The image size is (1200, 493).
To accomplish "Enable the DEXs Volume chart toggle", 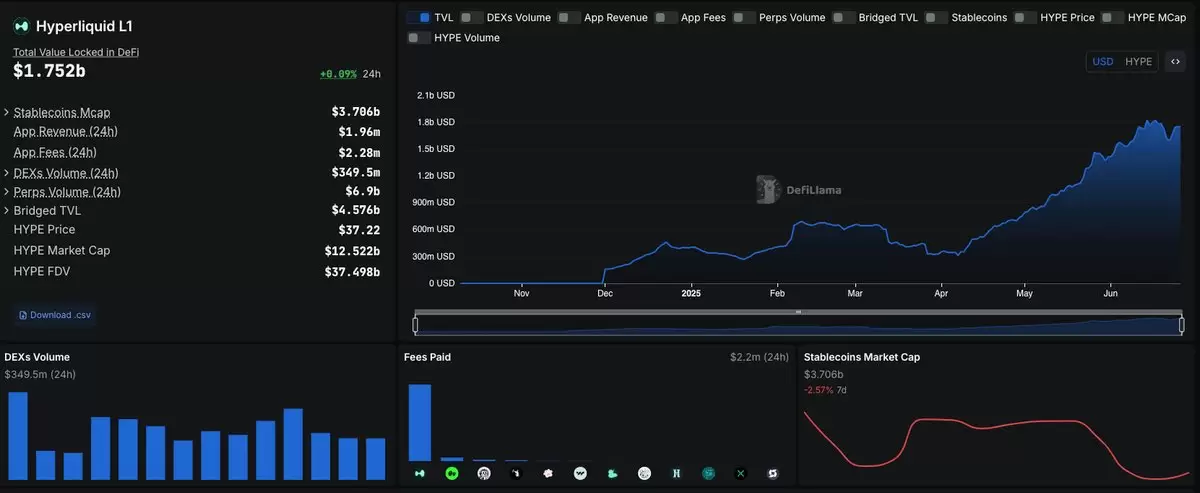I will (x=472, y=17).
